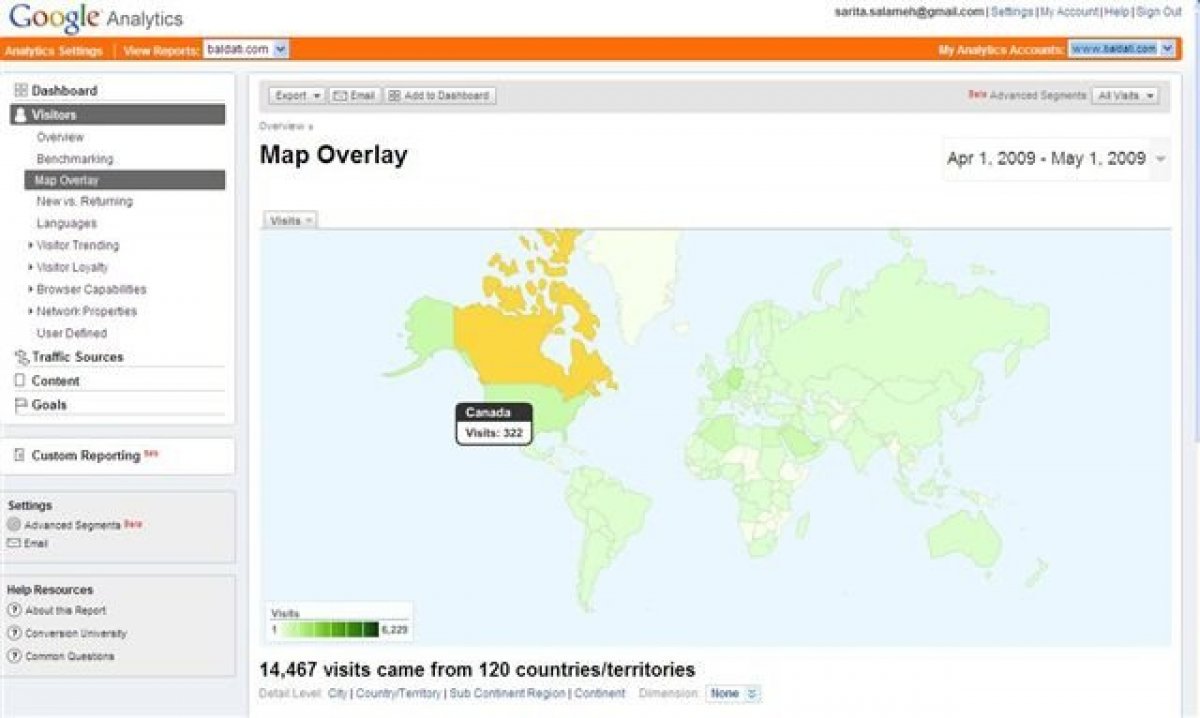Screen dimensions: 1200x718
Task: Click the Content page icon
Action: click(20, 381)
